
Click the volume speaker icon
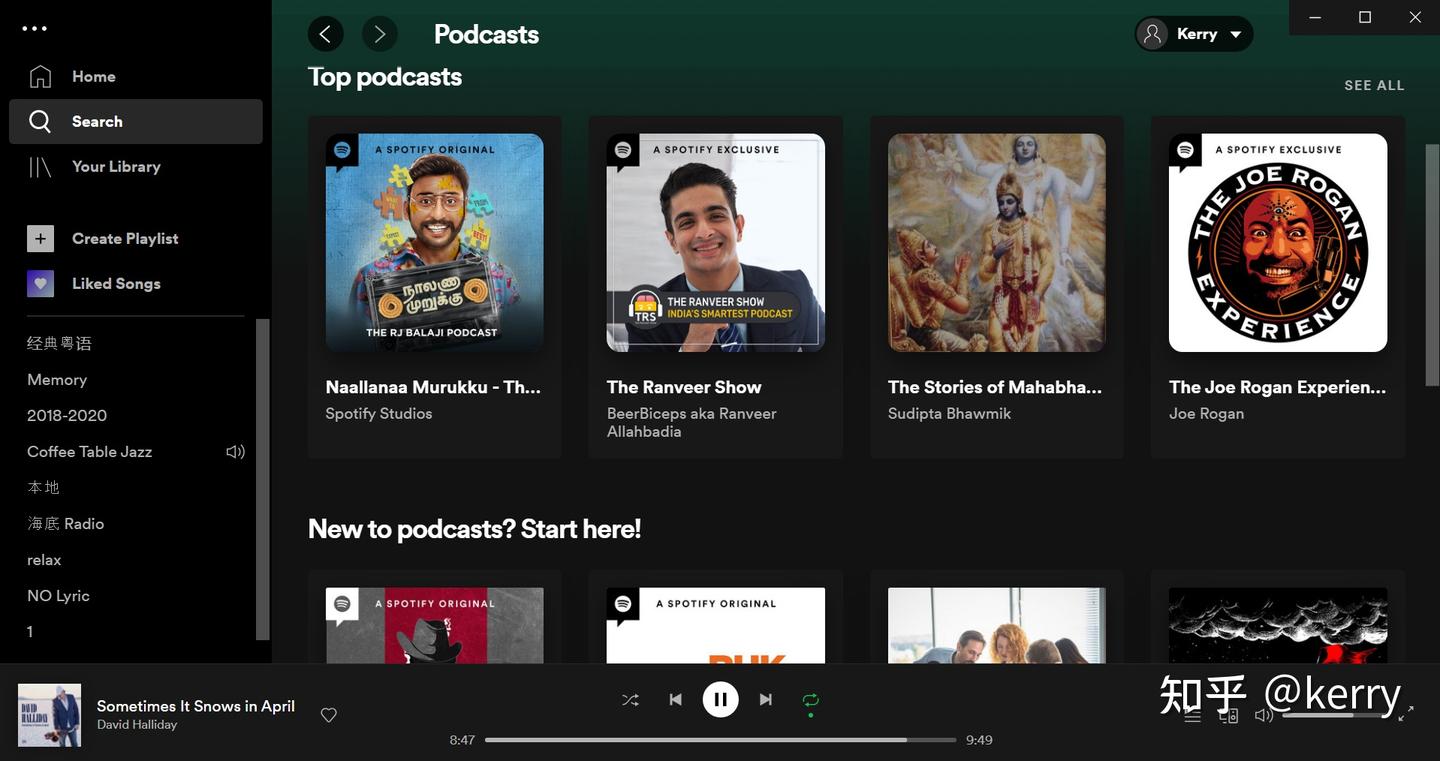pyautogui.click(x=1264, y=713)
